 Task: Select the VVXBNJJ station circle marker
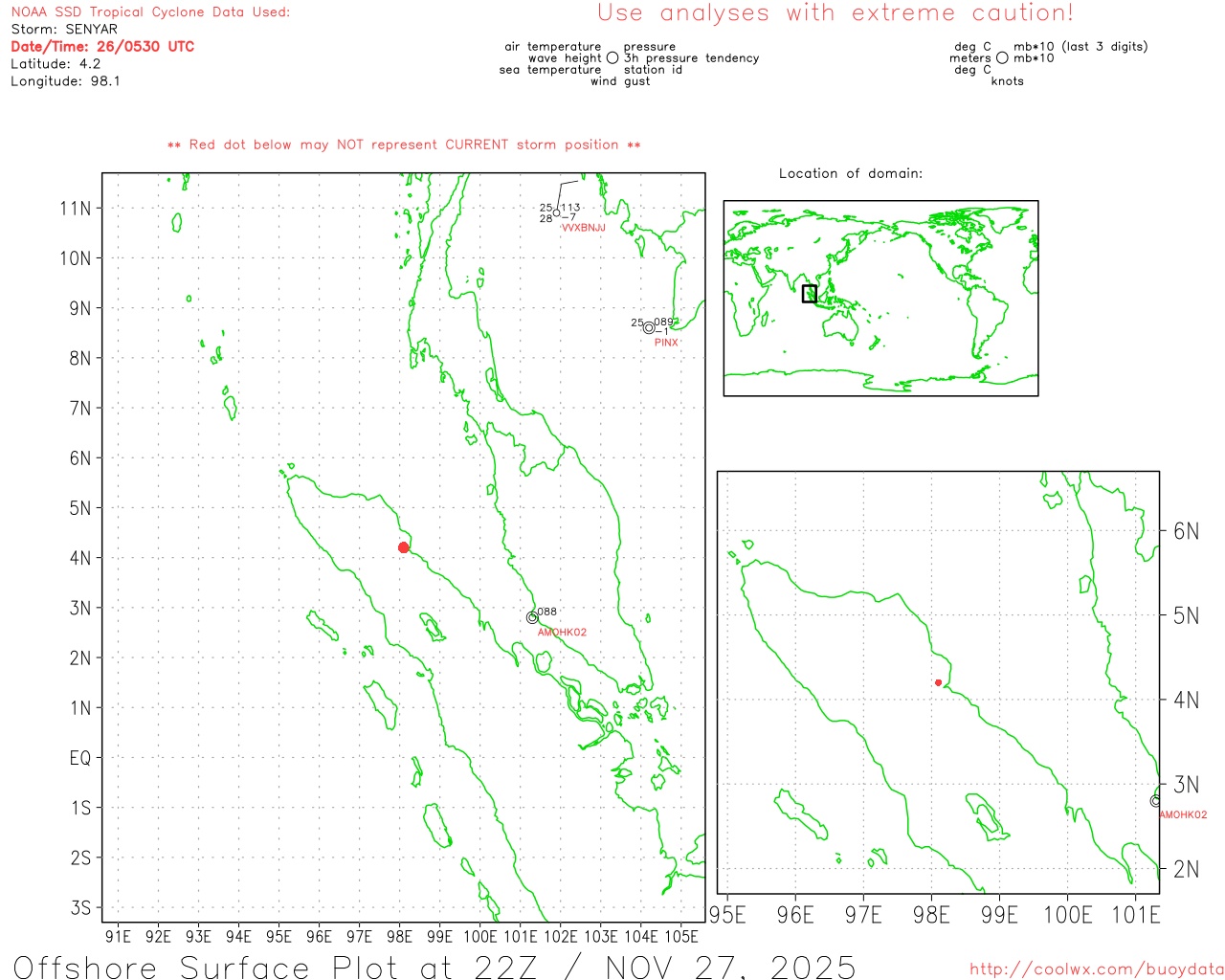pos(557,213)
